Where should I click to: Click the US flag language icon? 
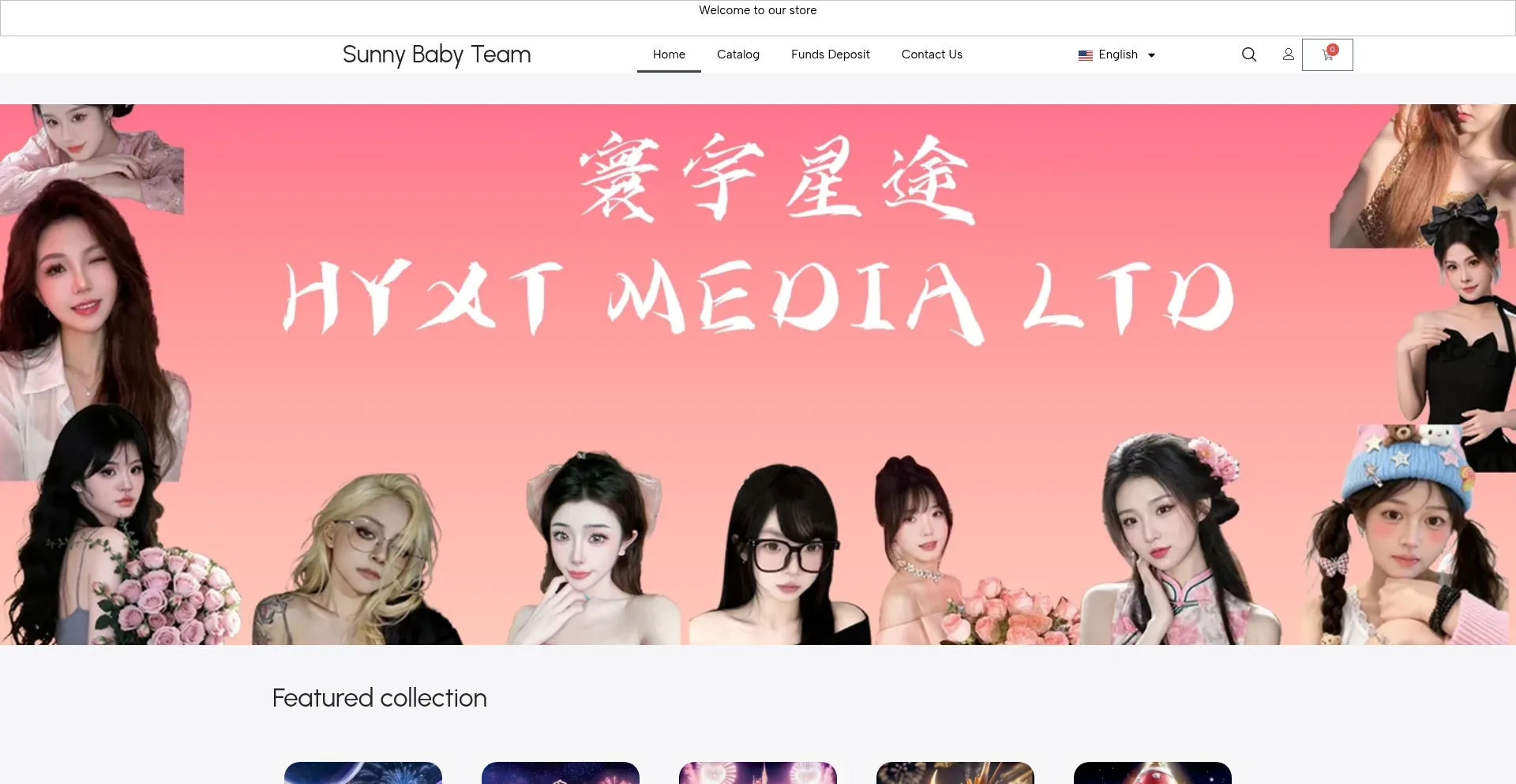[1085, 54]
